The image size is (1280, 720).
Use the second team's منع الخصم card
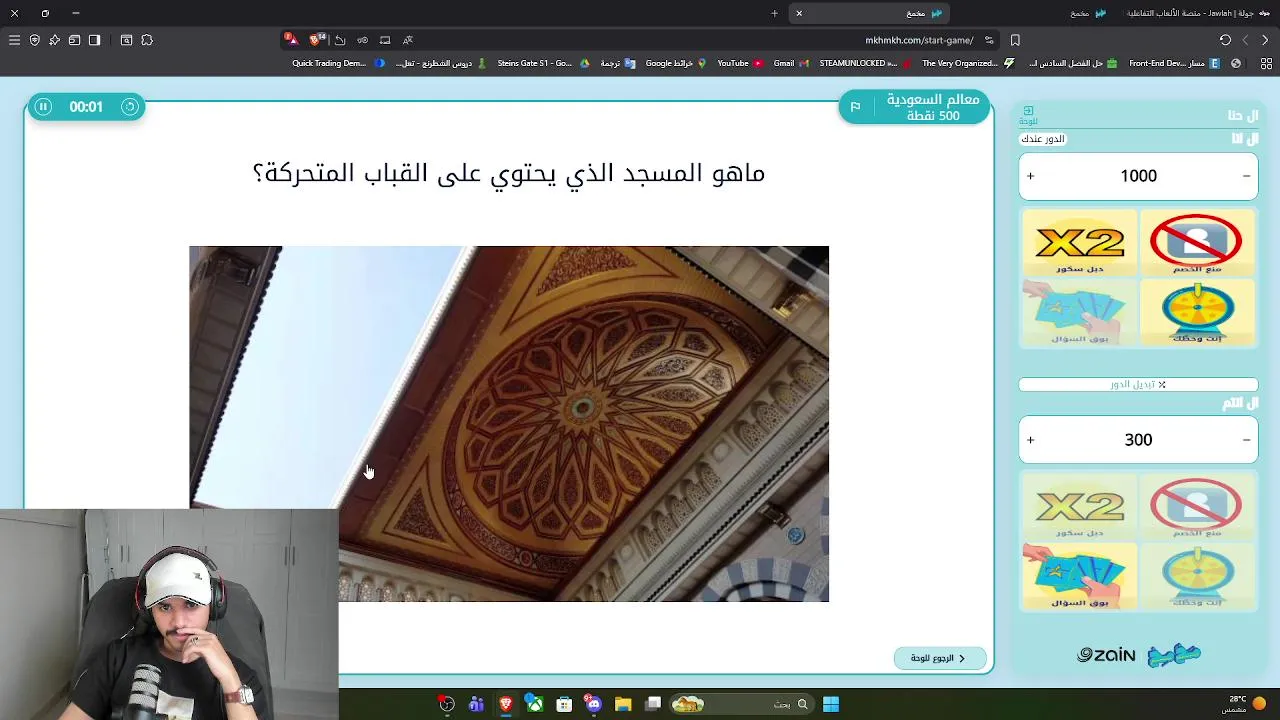pyautogui.click(x=1196, y=506)
